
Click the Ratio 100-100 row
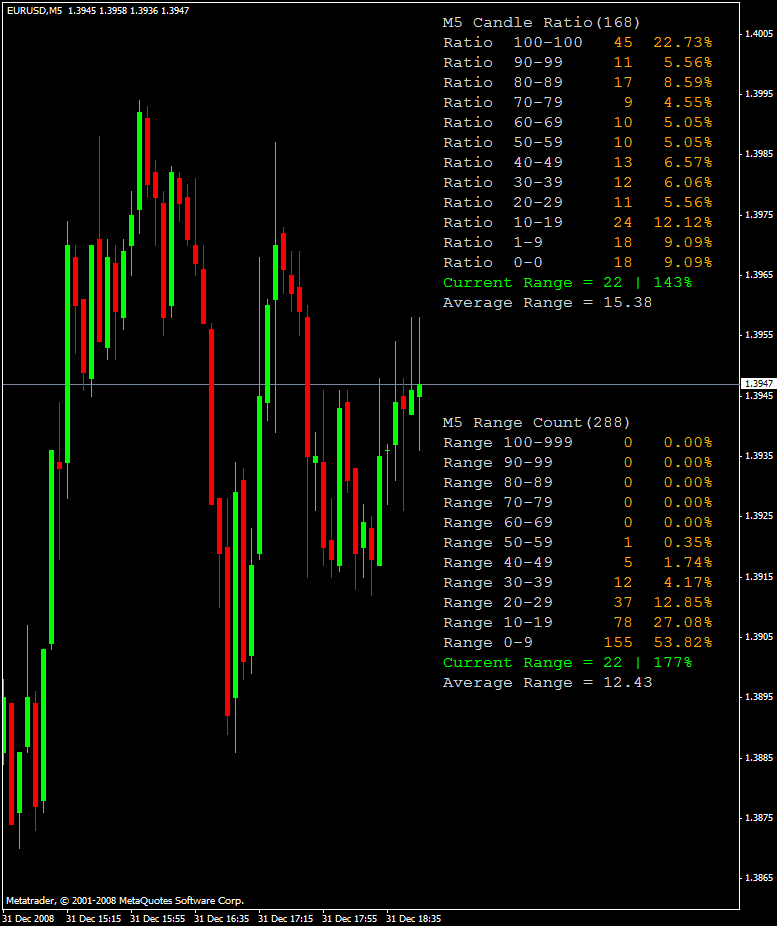[577, 43]
